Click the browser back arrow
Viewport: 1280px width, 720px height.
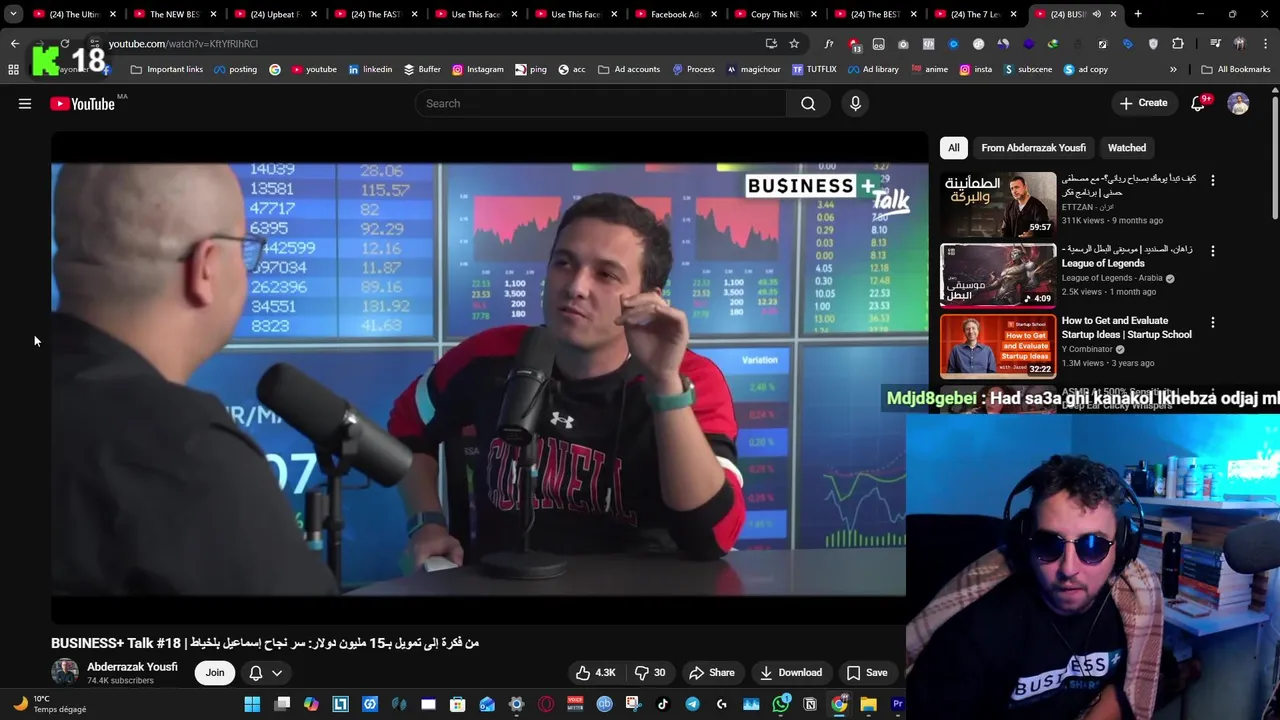(14, 44)
